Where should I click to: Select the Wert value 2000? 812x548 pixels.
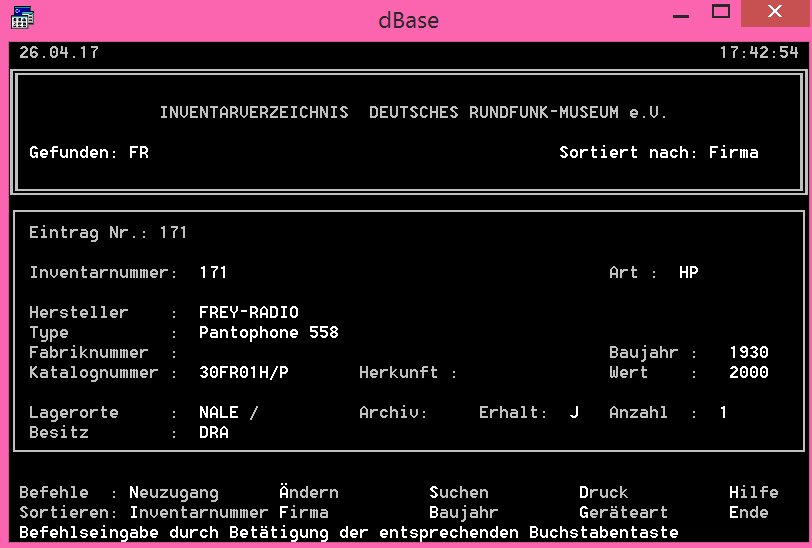[x=748, y=372]
